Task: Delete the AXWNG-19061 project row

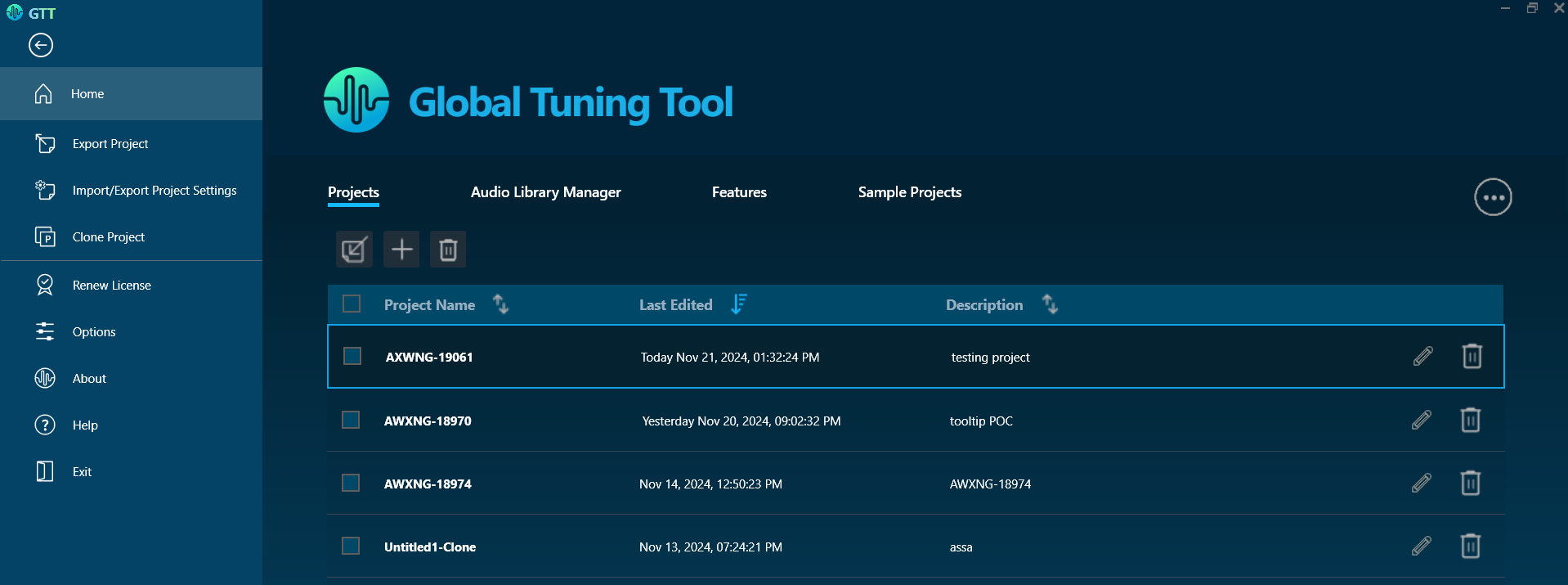Action: click(1472, 356)
